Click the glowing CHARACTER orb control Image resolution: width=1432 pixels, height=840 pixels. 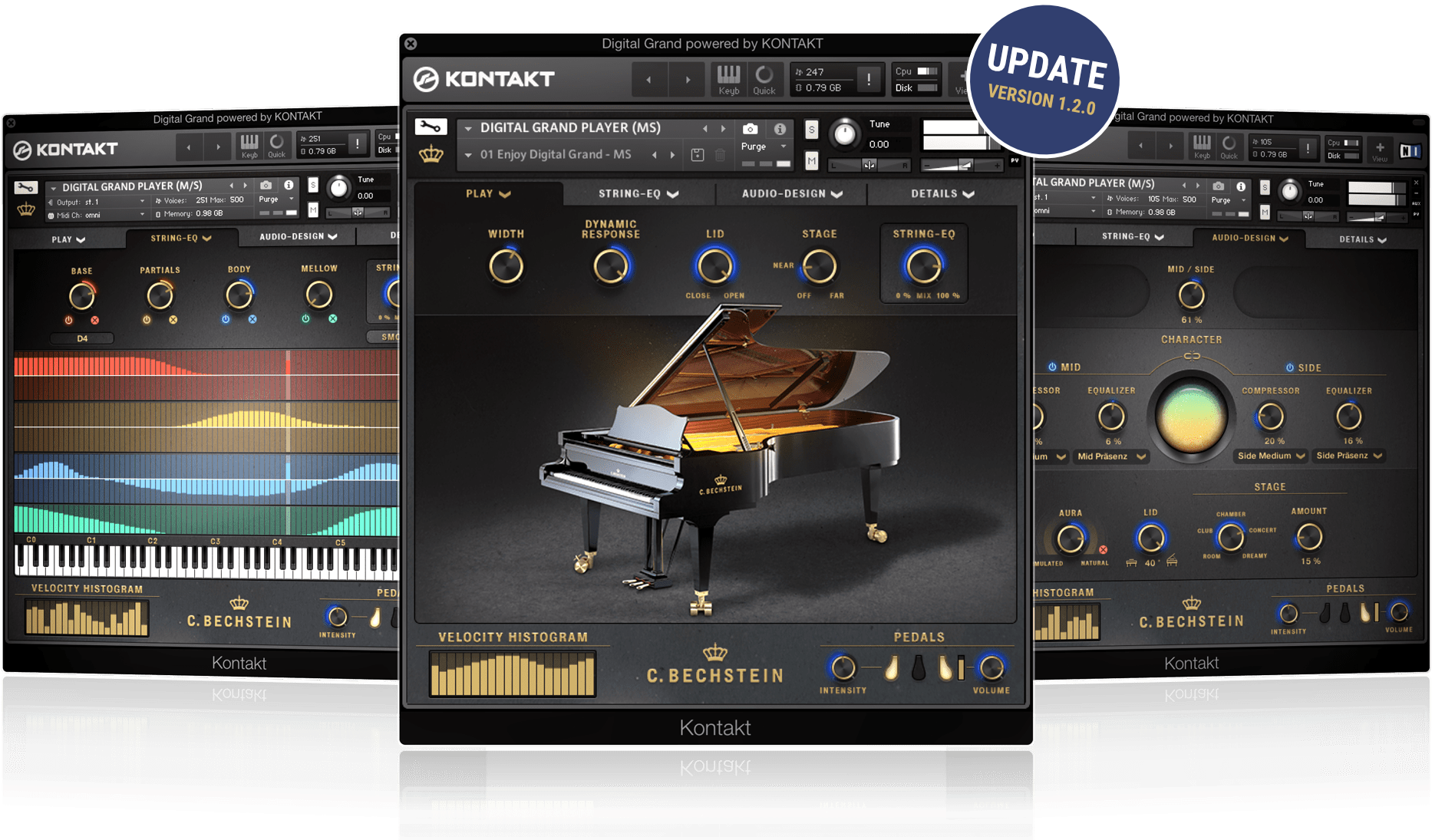1191,417
